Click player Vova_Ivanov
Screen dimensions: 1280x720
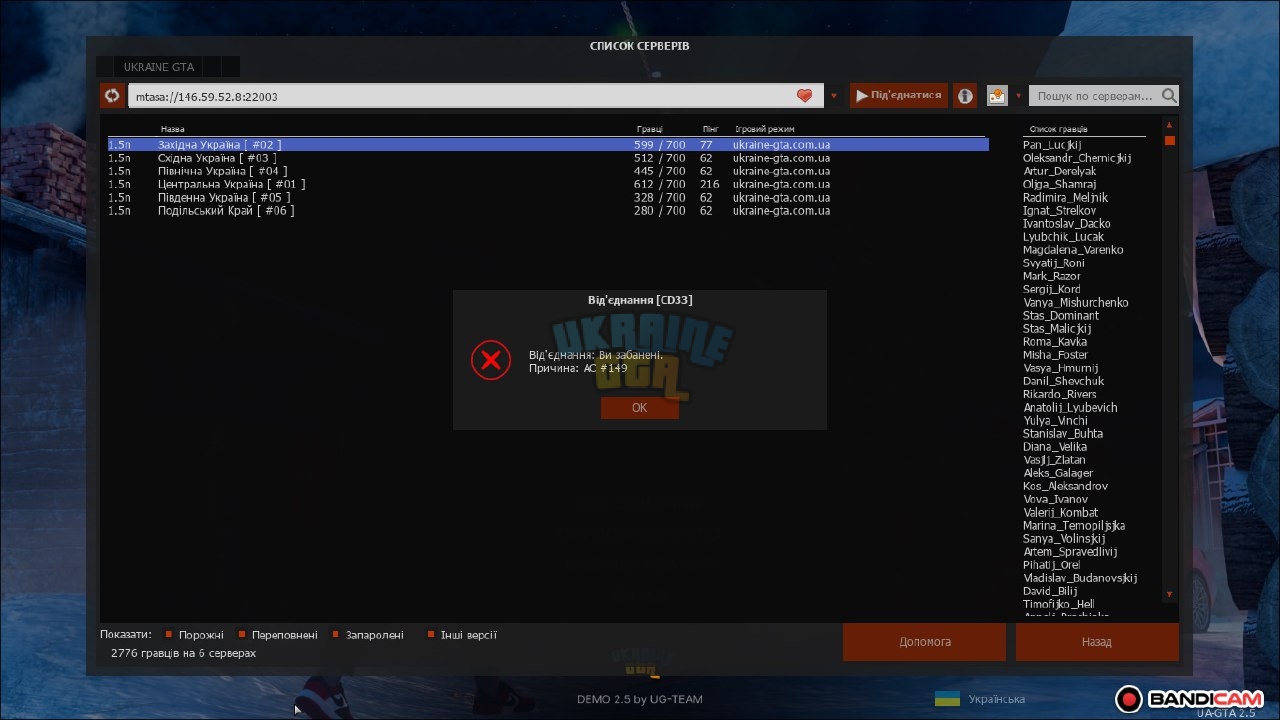1055,499
